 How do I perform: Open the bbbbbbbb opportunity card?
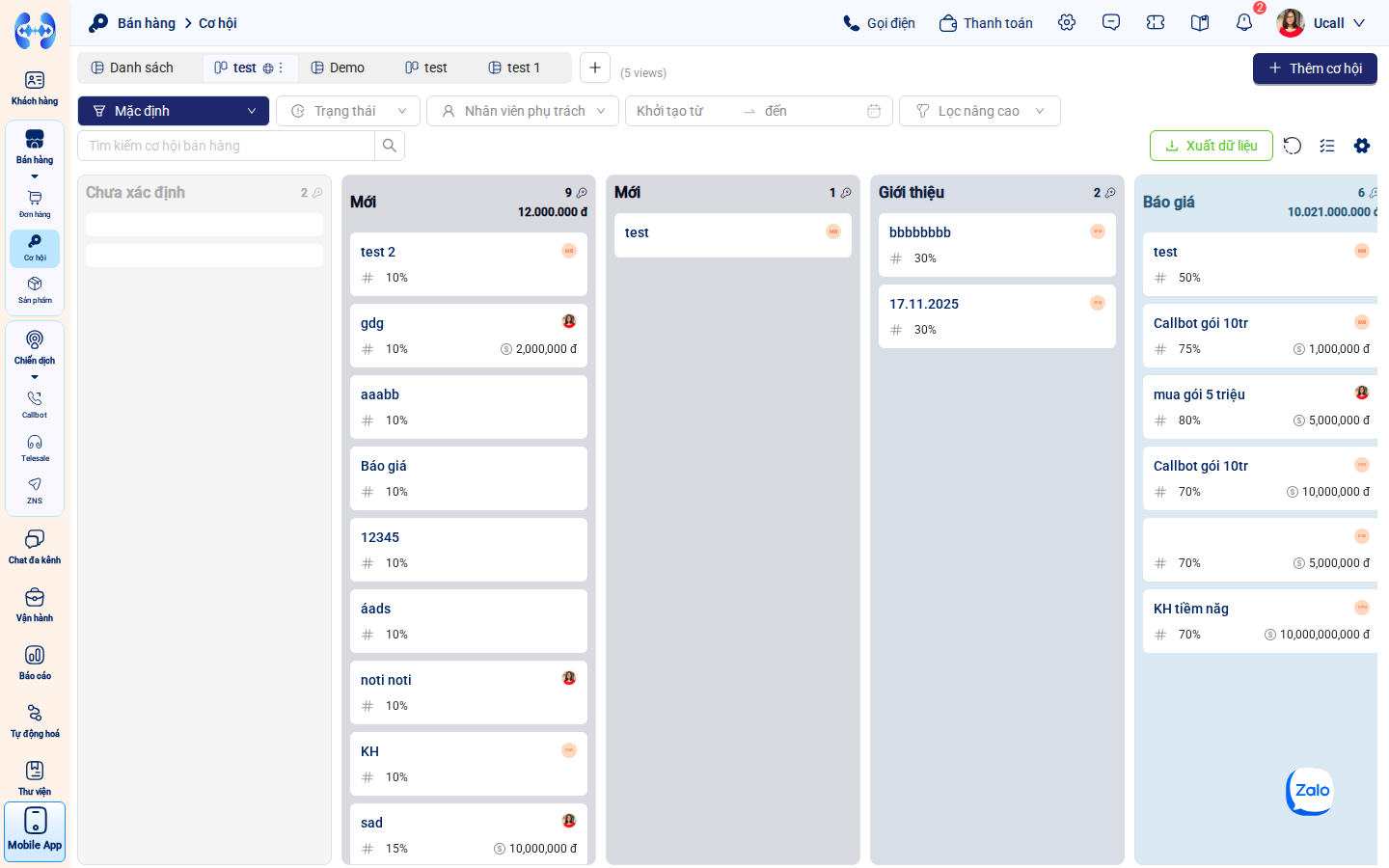pos(997,245)
